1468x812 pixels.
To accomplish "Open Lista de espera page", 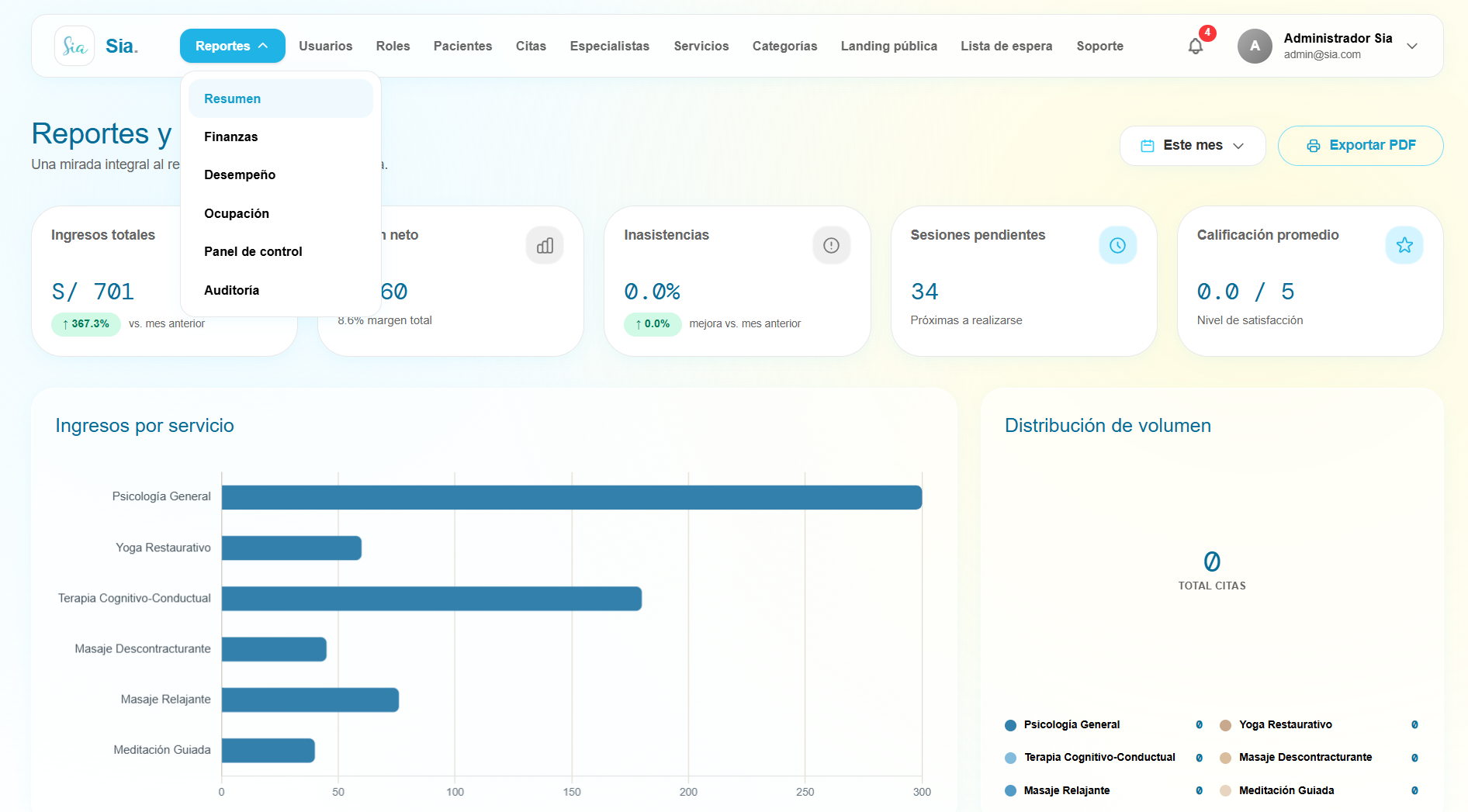I will coord(1006,46).
